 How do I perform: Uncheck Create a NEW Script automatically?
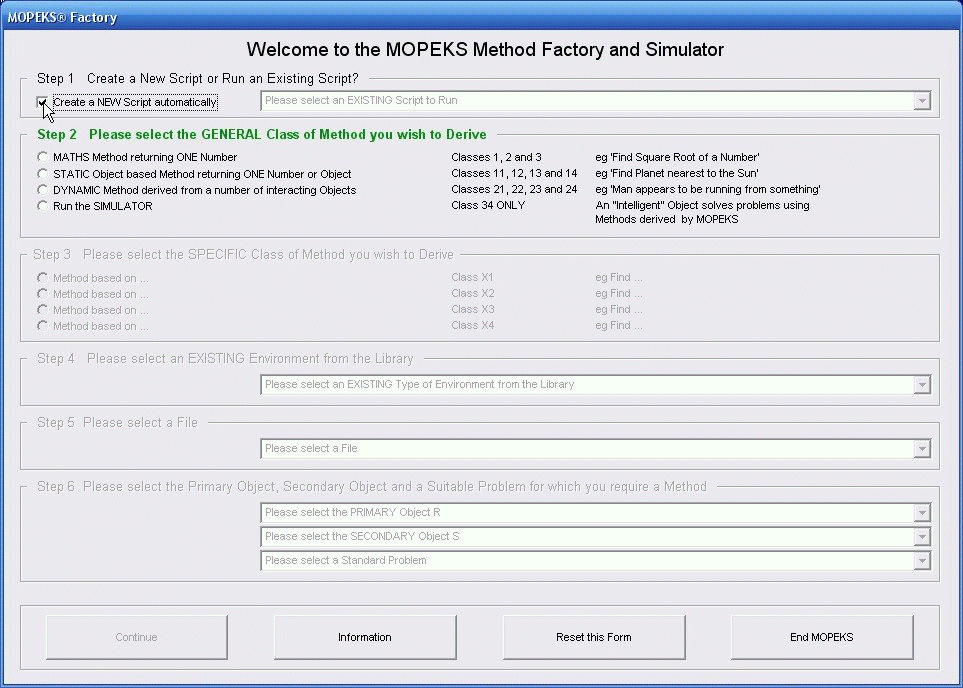(x=42, y=102)
